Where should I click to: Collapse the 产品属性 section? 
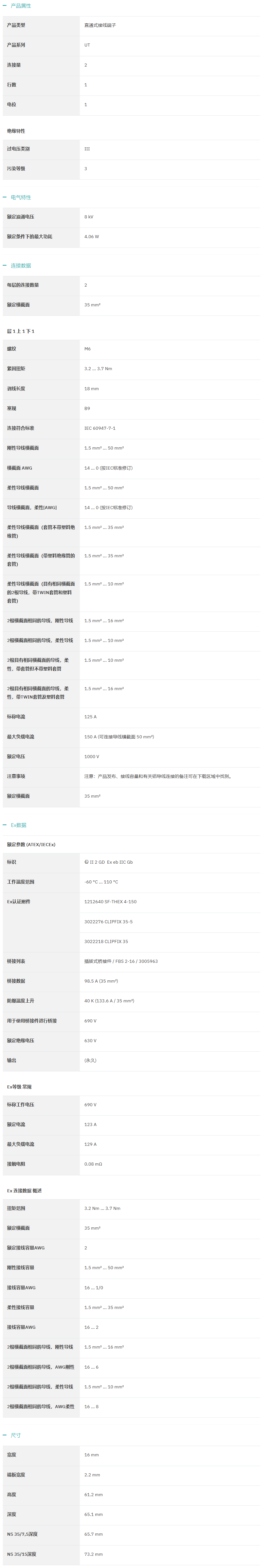5,6
